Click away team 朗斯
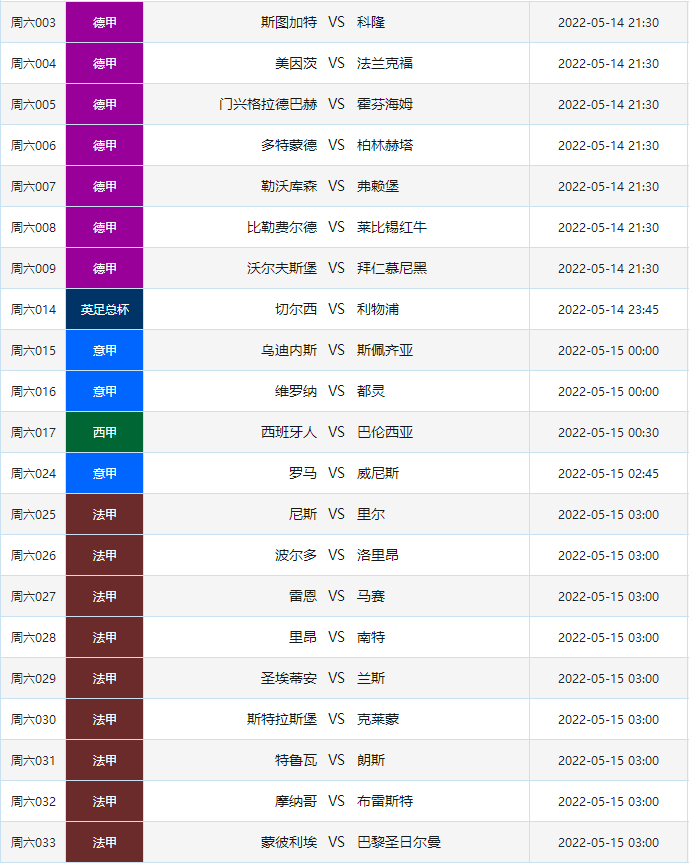This screenshot has width=689, height=863. click(371, 761)
